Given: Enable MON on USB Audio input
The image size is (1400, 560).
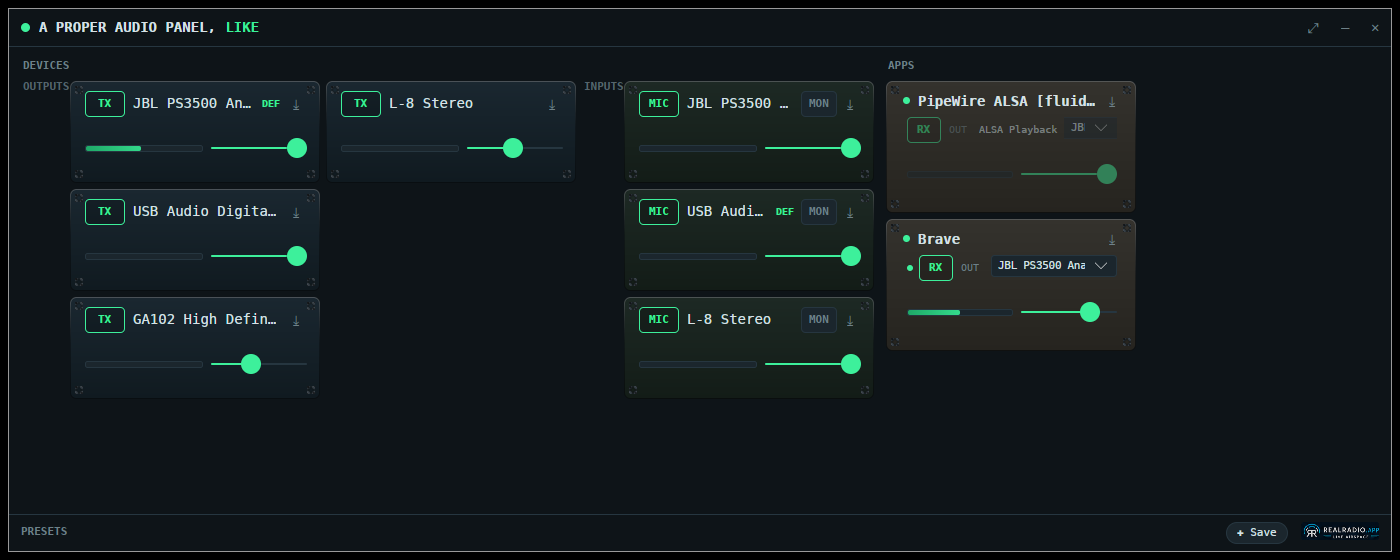Looking at the screenshot, I should [x=819, y=212].
